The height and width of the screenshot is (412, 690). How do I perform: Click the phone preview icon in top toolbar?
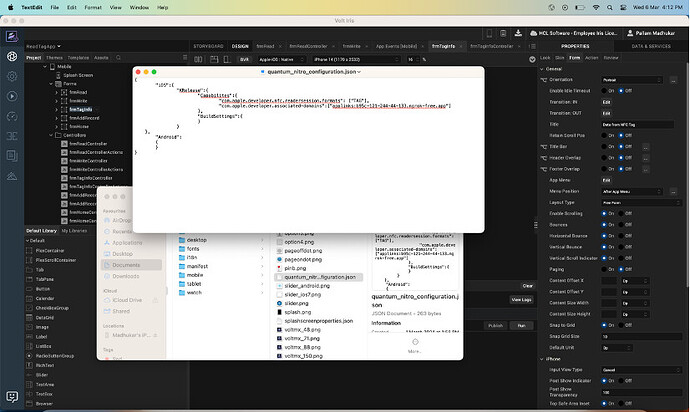coord(489,33)
